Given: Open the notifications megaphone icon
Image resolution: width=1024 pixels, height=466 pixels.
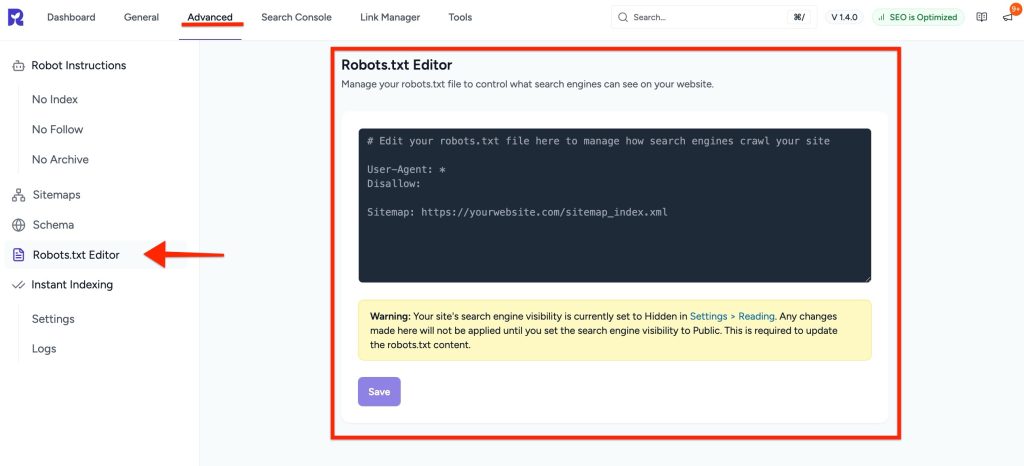Looking at the screenshot, I should (1007, 17).
